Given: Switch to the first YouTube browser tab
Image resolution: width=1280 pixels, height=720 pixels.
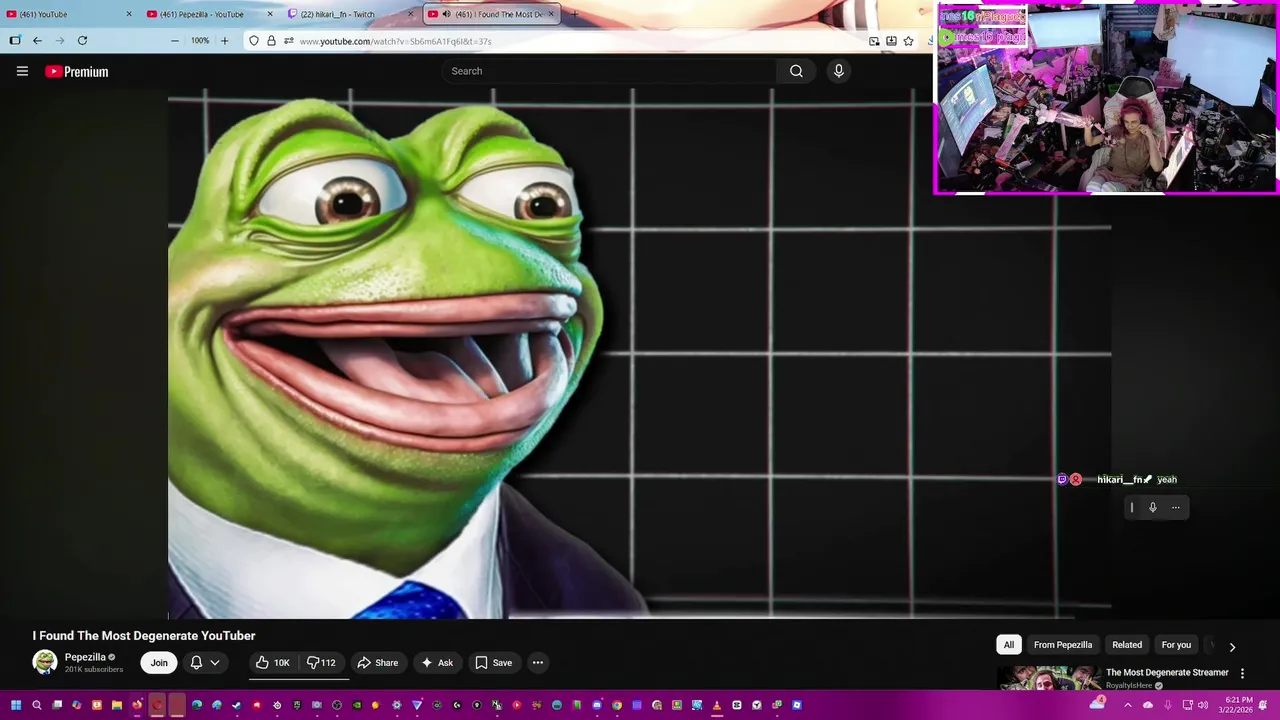Looking at the screenshot, I should (x=69, y=14).
